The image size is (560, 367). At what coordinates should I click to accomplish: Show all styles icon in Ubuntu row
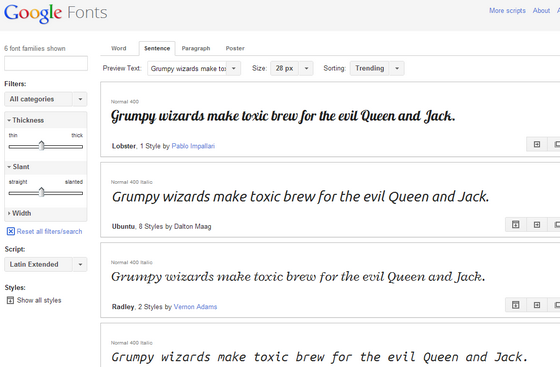(515, 225)
